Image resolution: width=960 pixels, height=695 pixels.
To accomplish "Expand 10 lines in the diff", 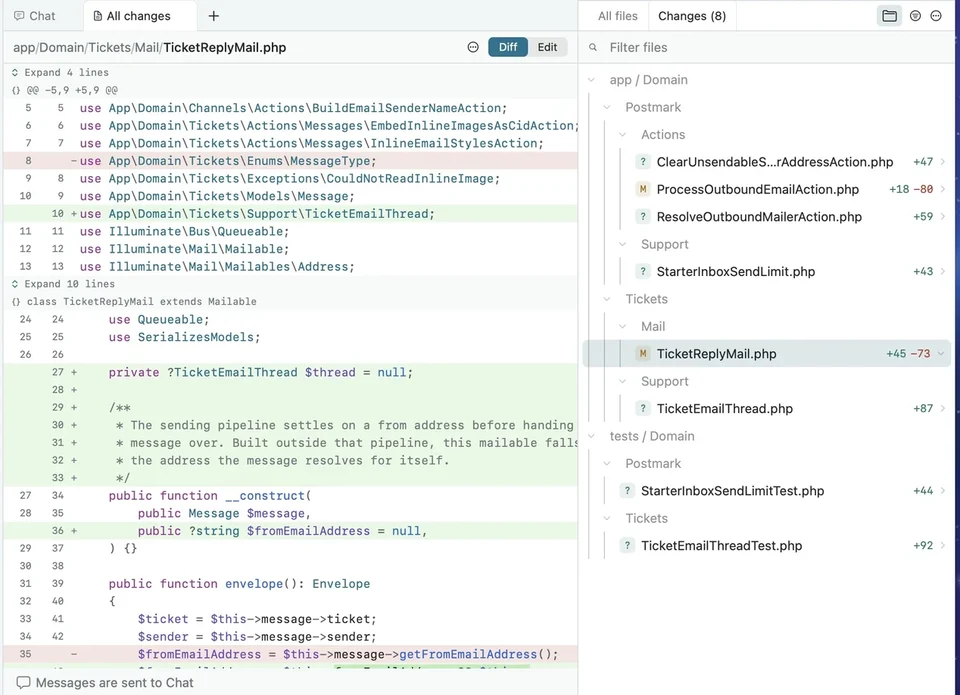I will pyautogui.click(x=63, y=284).
